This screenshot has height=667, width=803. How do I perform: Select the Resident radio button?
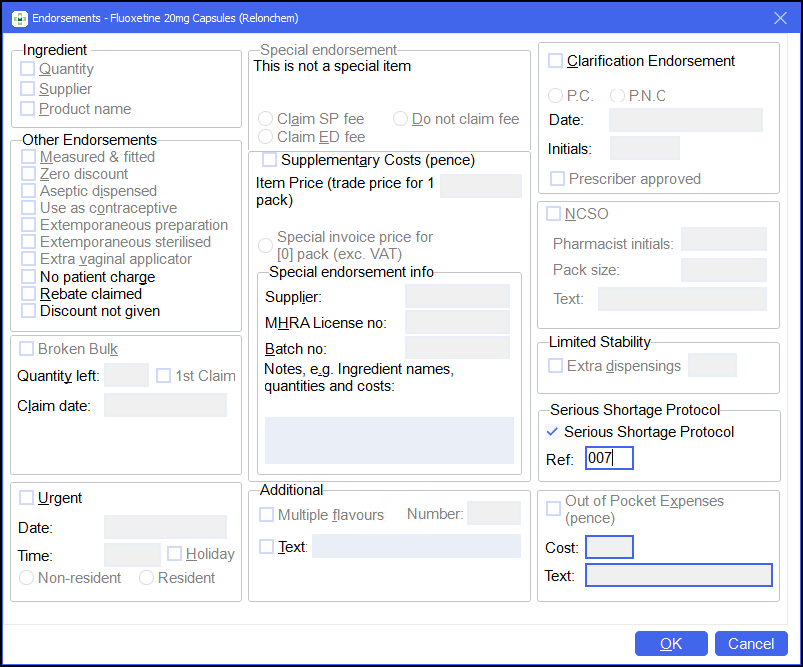[x=147, y=578]
